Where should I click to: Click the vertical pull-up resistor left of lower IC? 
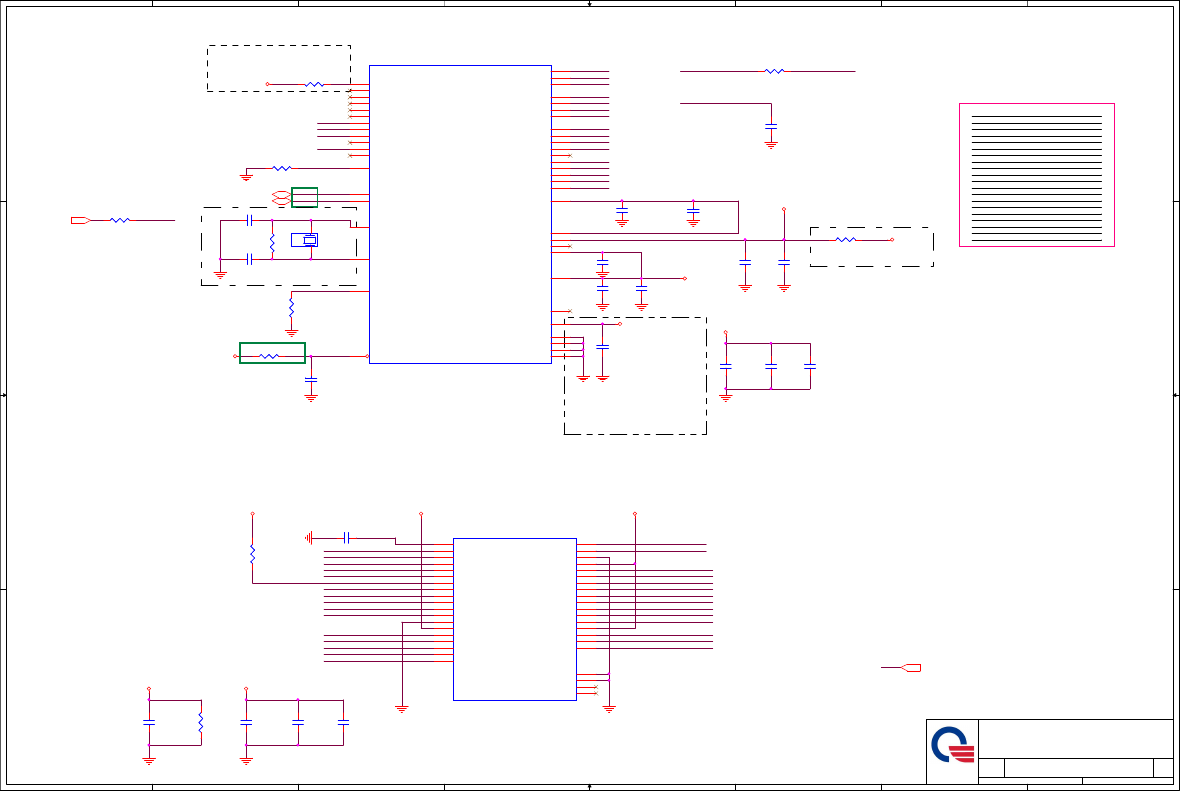point(253,554)
